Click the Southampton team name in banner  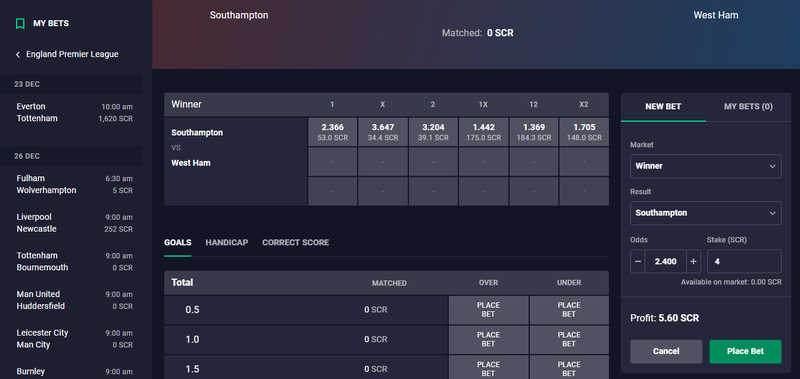[239, 15]
